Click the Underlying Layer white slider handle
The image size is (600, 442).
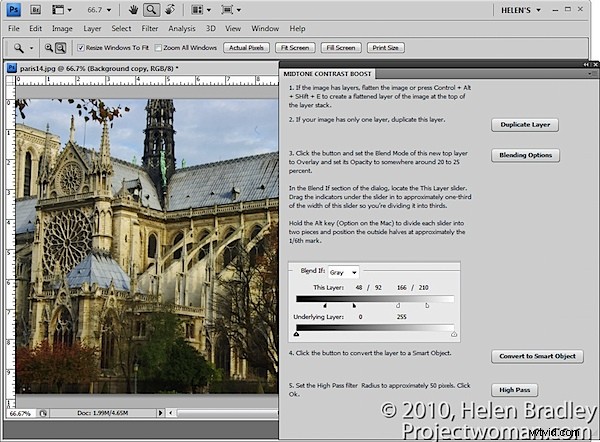[x=454, y=334]
